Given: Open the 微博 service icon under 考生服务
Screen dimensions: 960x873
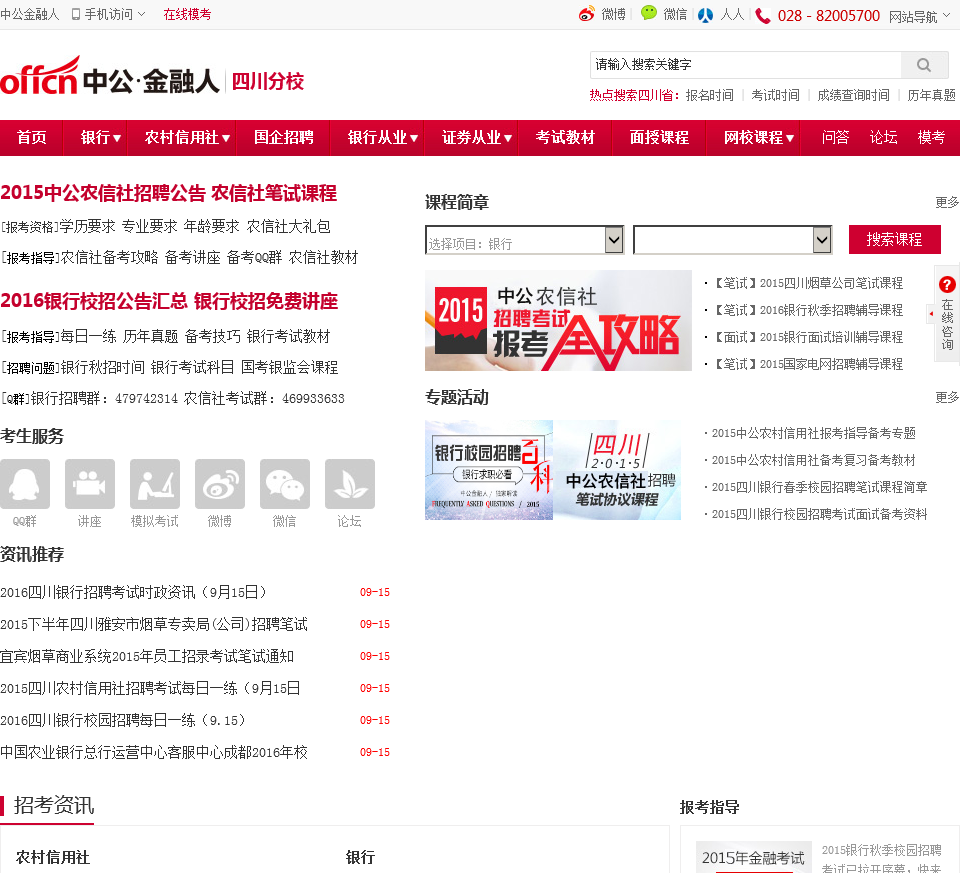Looking at the screenshot, I should 220,484.
